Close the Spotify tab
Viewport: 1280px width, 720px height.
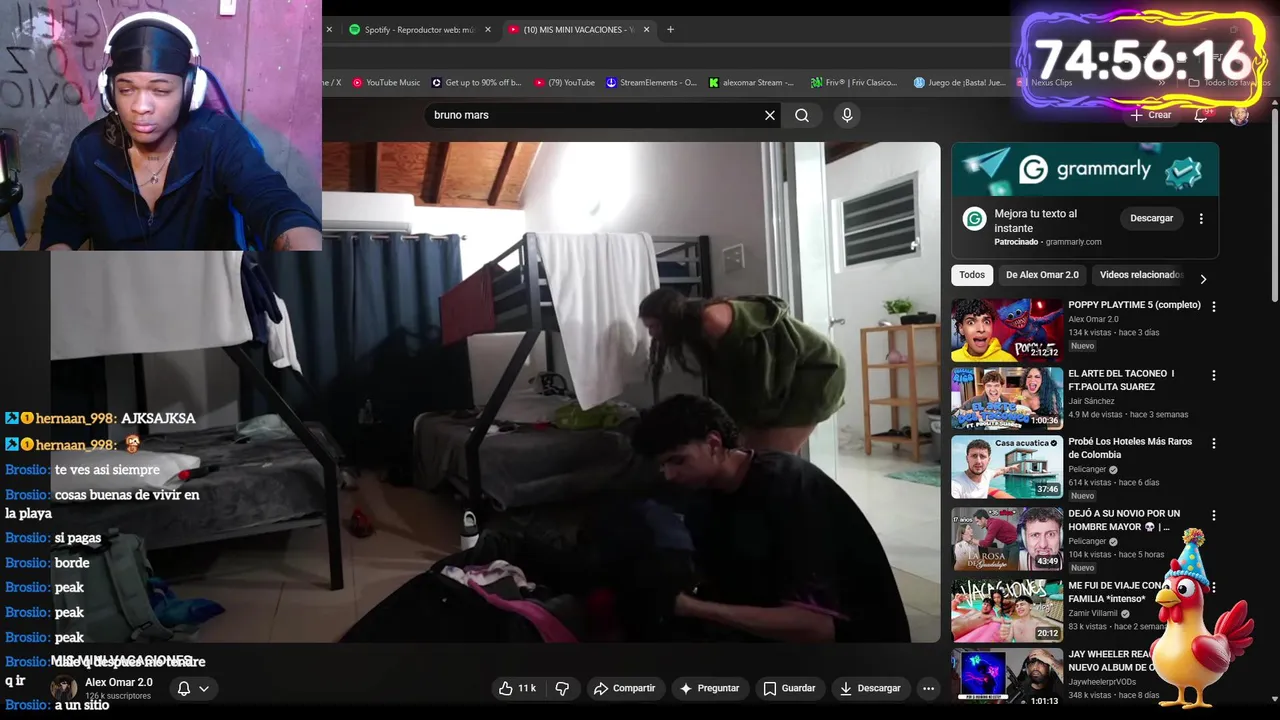tap(488, 30)
